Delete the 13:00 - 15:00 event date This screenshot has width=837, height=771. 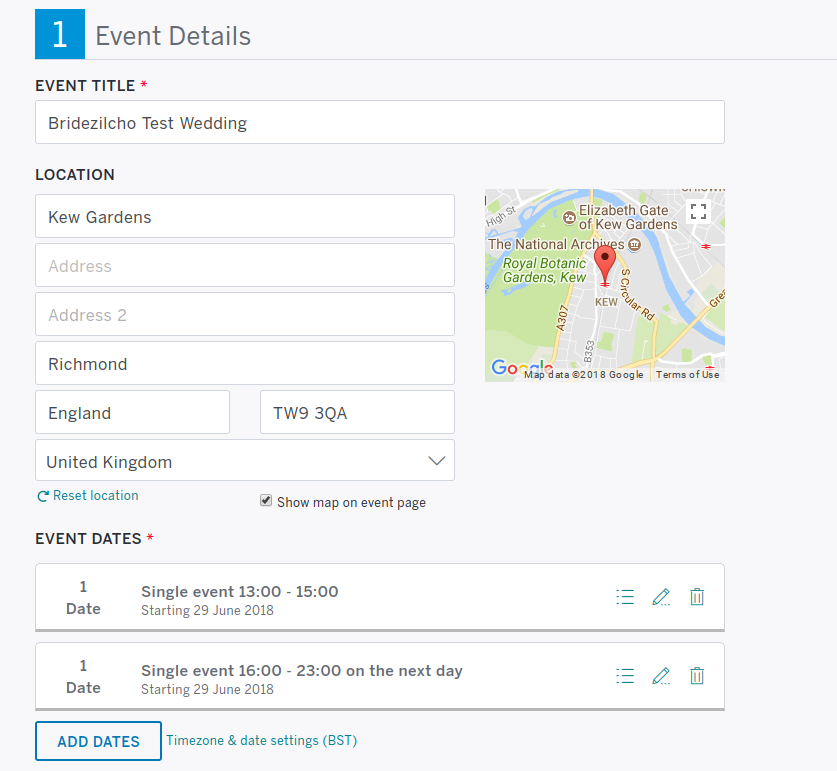pos(697,596)
